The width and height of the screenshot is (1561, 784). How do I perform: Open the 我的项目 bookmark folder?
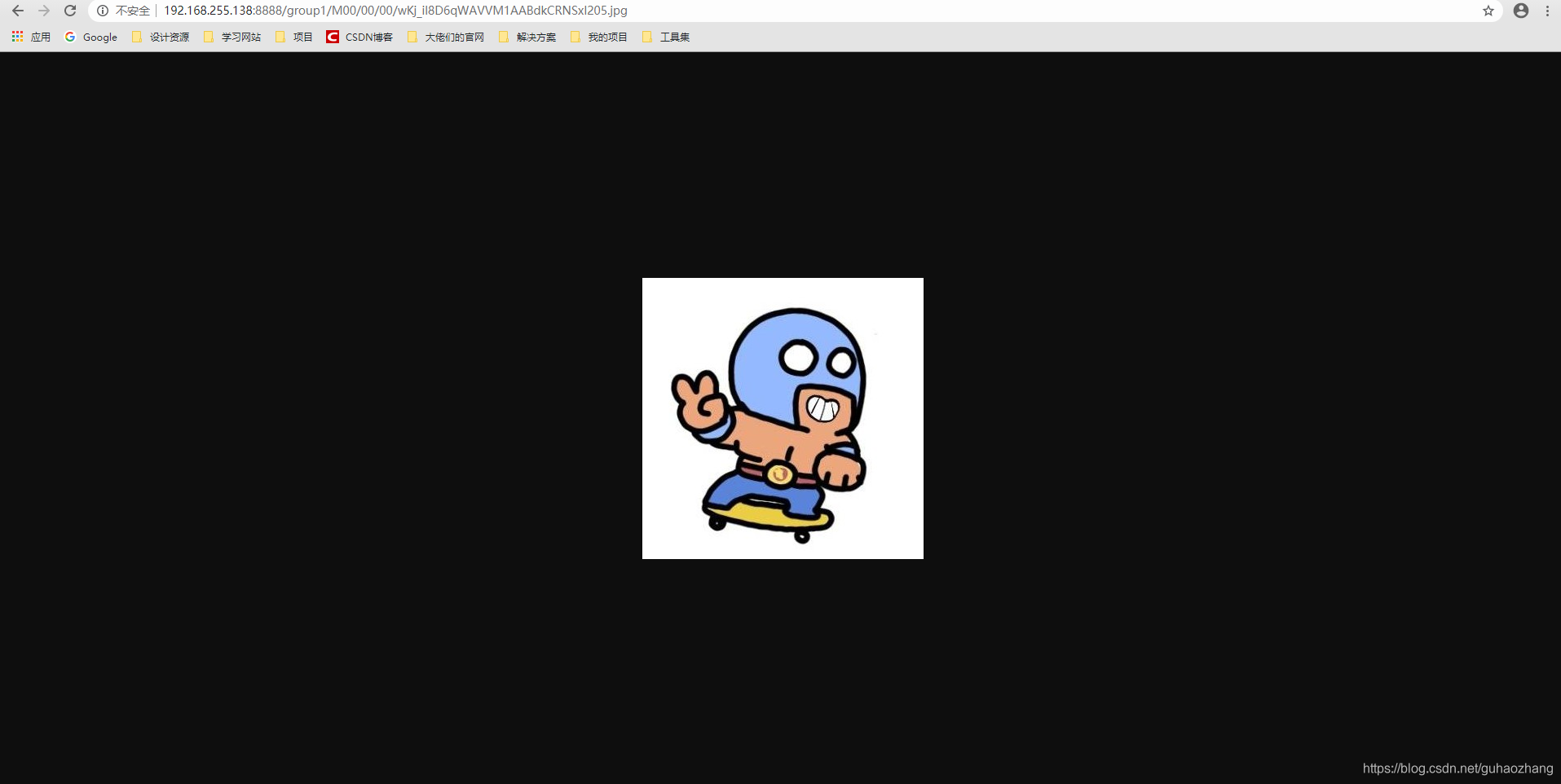(599, 37)
